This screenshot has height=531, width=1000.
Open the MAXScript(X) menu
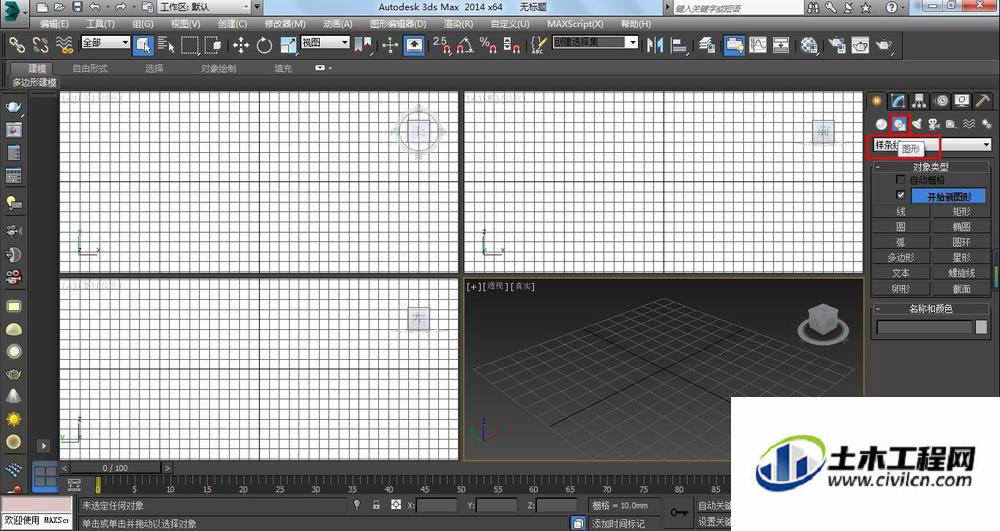coord(575,24)
